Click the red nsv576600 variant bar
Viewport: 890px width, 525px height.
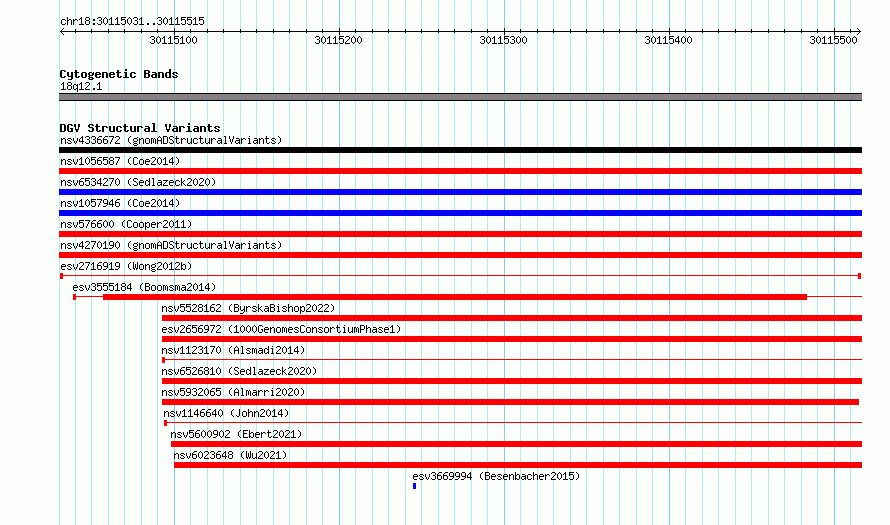(460, 234)
